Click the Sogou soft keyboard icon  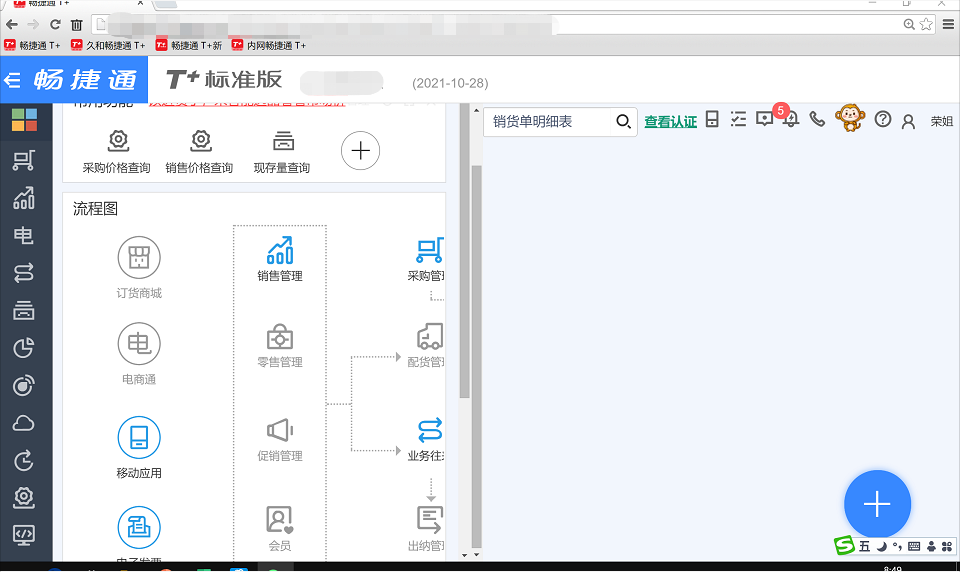click(x=914, y=546)
